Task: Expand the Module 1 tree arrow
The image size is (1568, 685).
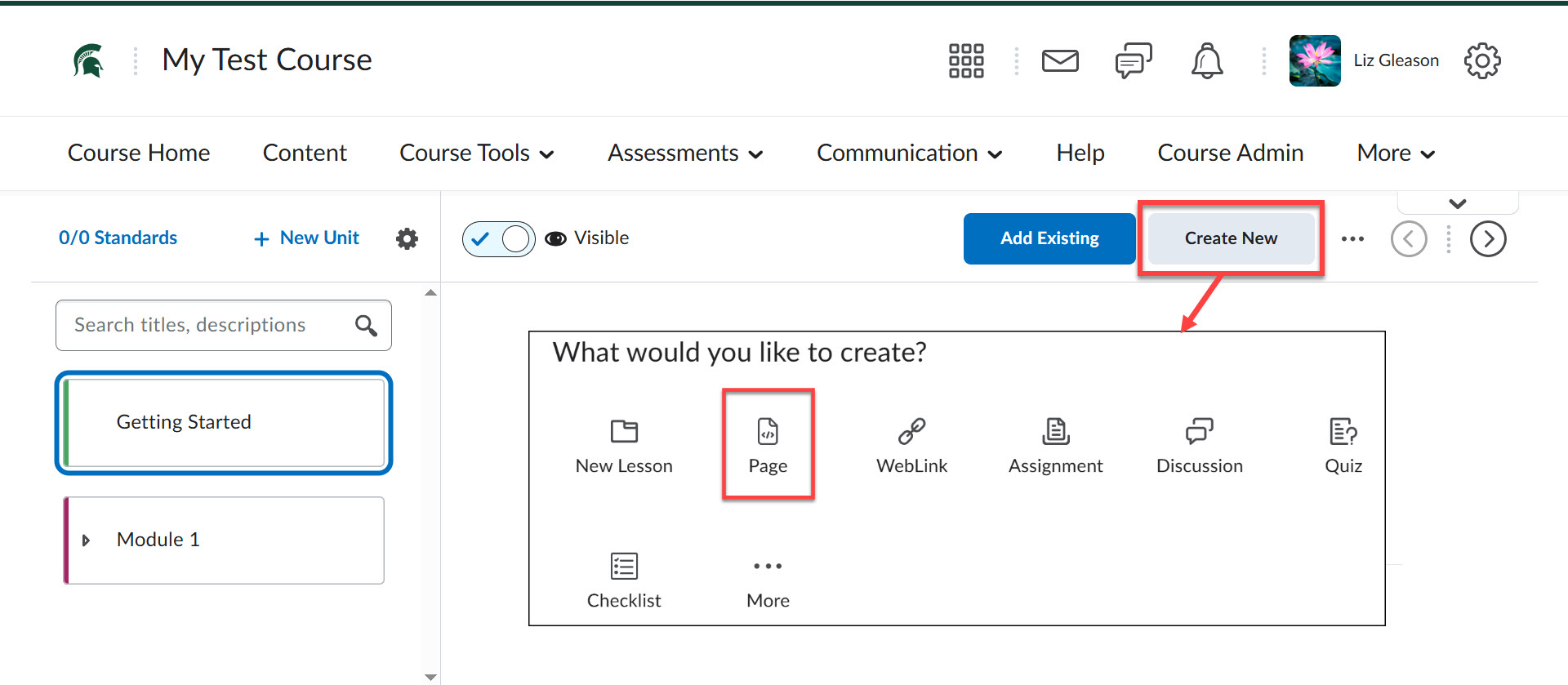Action: click(86, 540)
